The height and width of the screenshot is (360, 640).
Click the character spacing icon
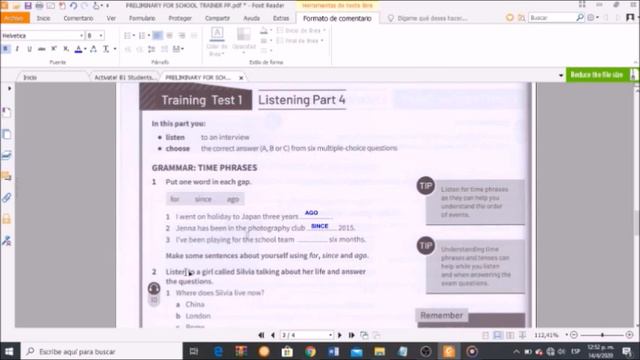pyautogui.click(x=93, y=49)
